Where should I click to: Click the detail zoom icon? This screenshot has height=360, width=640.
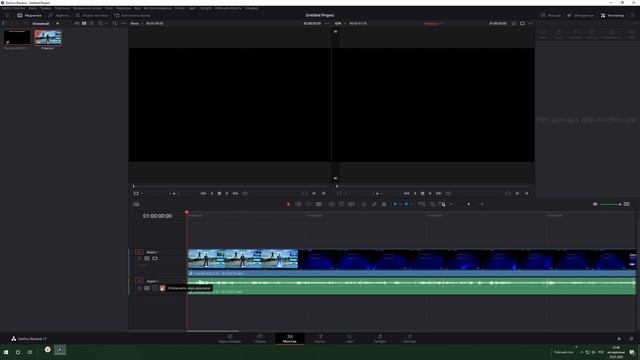[432, 204]
